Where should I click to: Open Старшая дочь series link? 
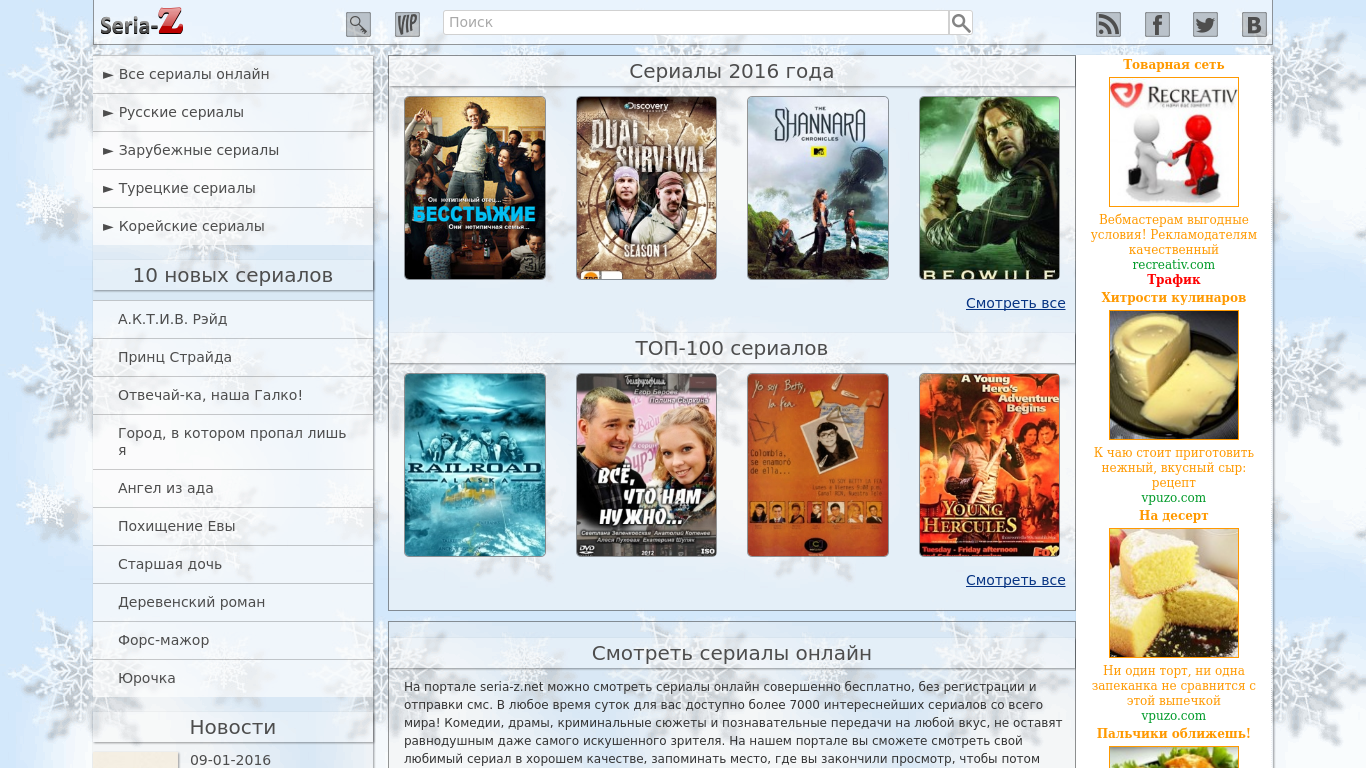[233, 564]
